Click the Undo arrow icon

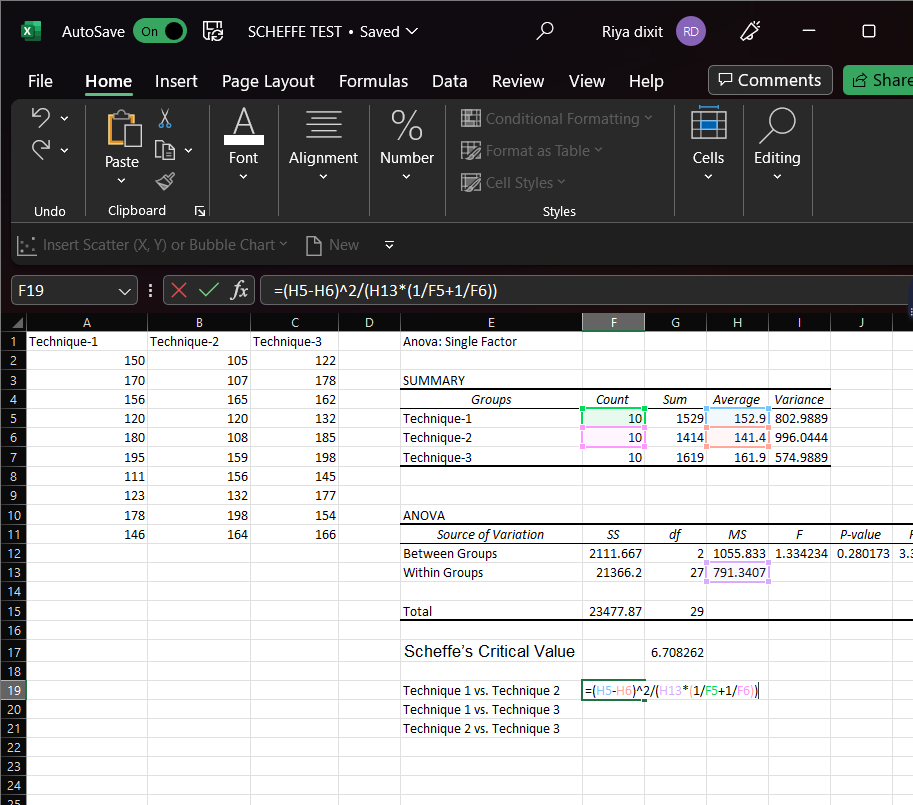point(41,118)
